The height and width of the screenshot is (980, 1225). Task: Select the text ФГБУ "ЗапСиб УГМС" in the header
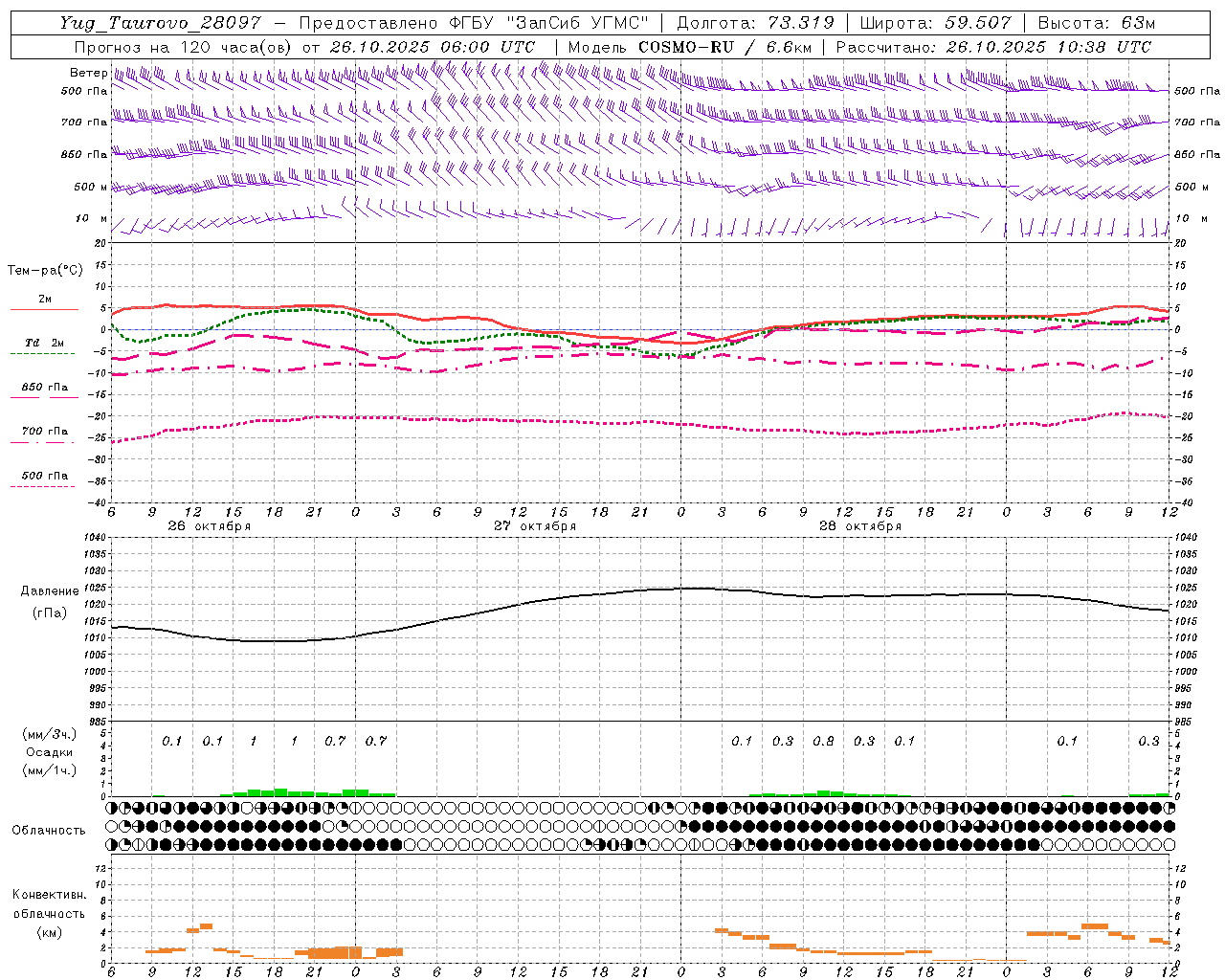click(x=549, y=23)
